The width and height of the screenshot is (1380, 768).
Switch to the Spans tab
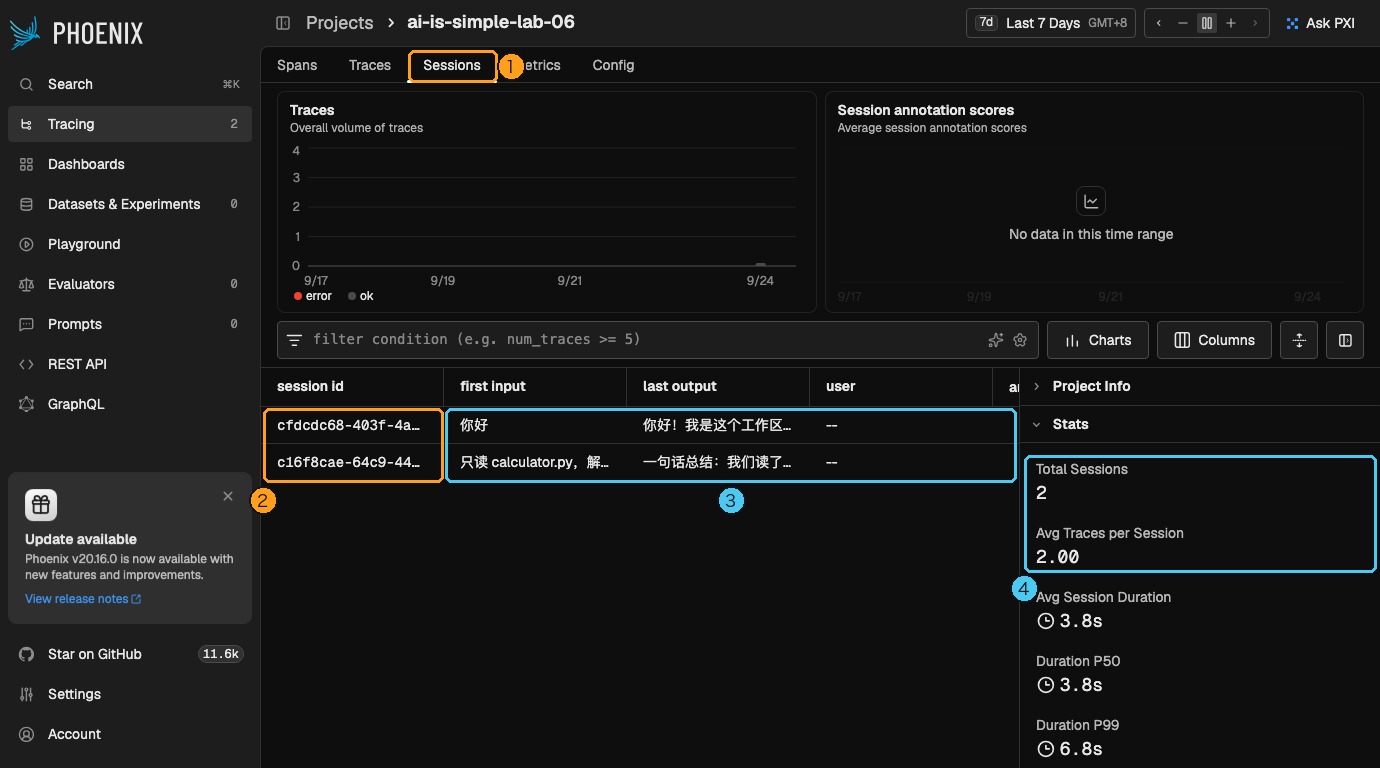297,65
